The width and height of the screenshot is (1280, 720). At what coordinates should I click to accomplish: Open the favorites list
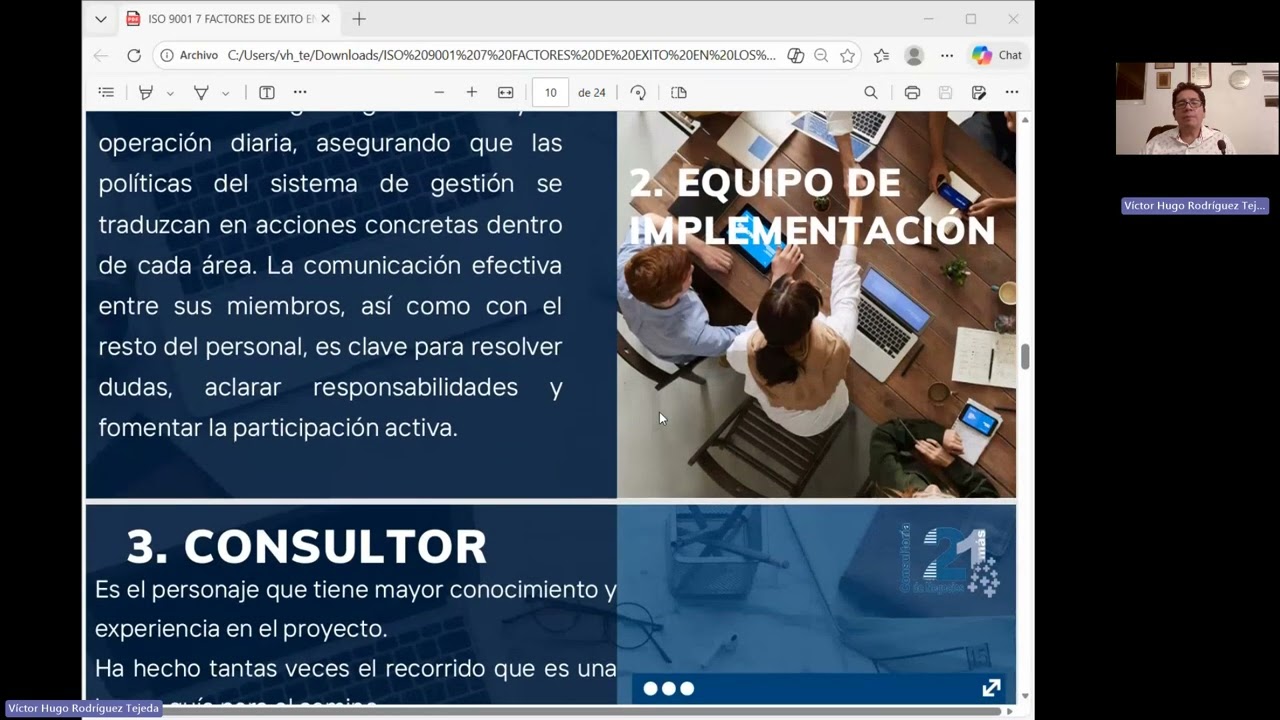(x=881, y=55)
